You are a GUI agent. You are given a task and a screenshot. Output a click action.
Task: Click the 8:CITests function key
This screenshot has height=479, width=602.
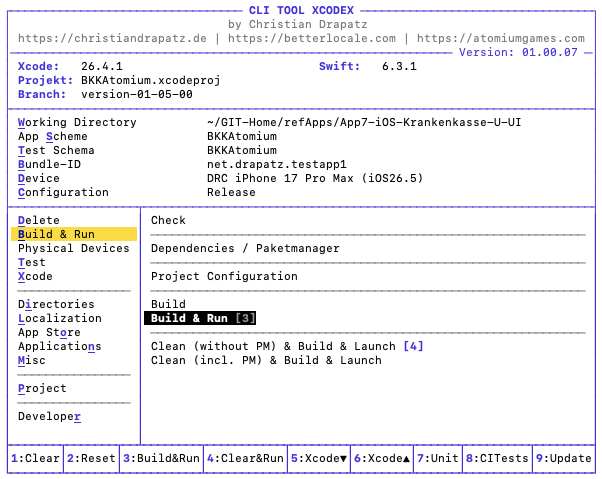[x=497, y=459]
